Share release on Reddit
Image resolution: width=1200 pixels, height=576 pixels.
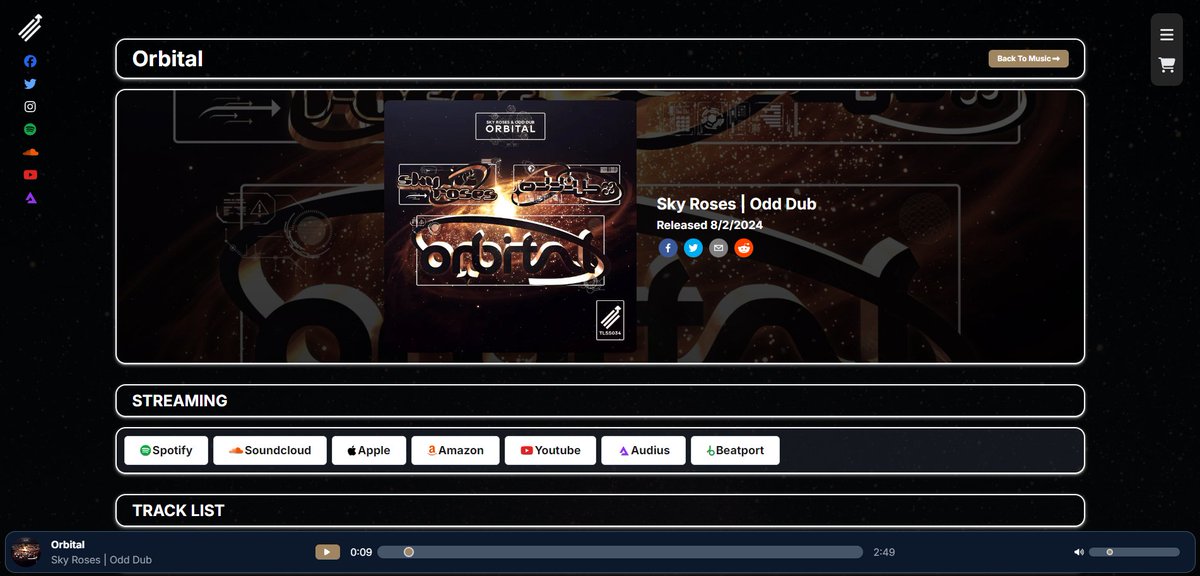(743, 248)
